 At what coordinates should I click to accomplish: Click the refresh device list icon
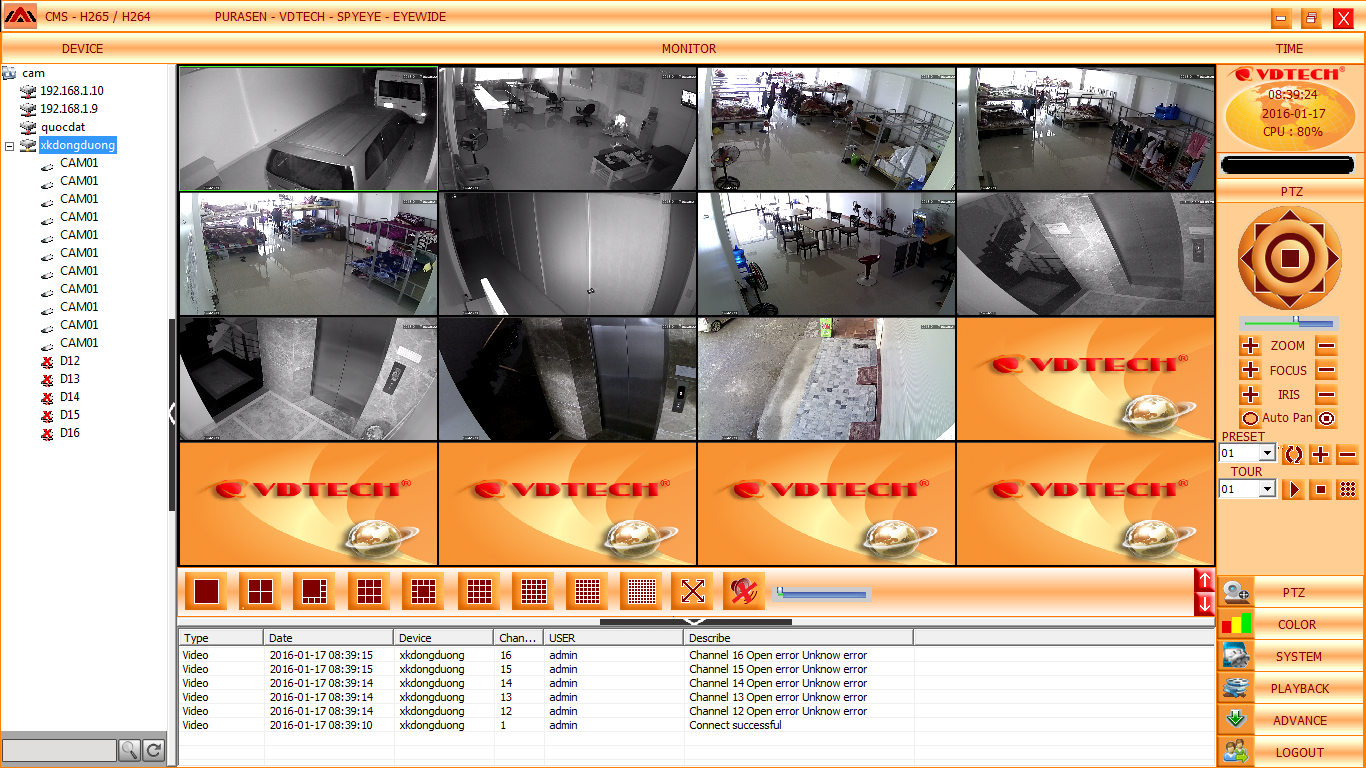[153, 750]
